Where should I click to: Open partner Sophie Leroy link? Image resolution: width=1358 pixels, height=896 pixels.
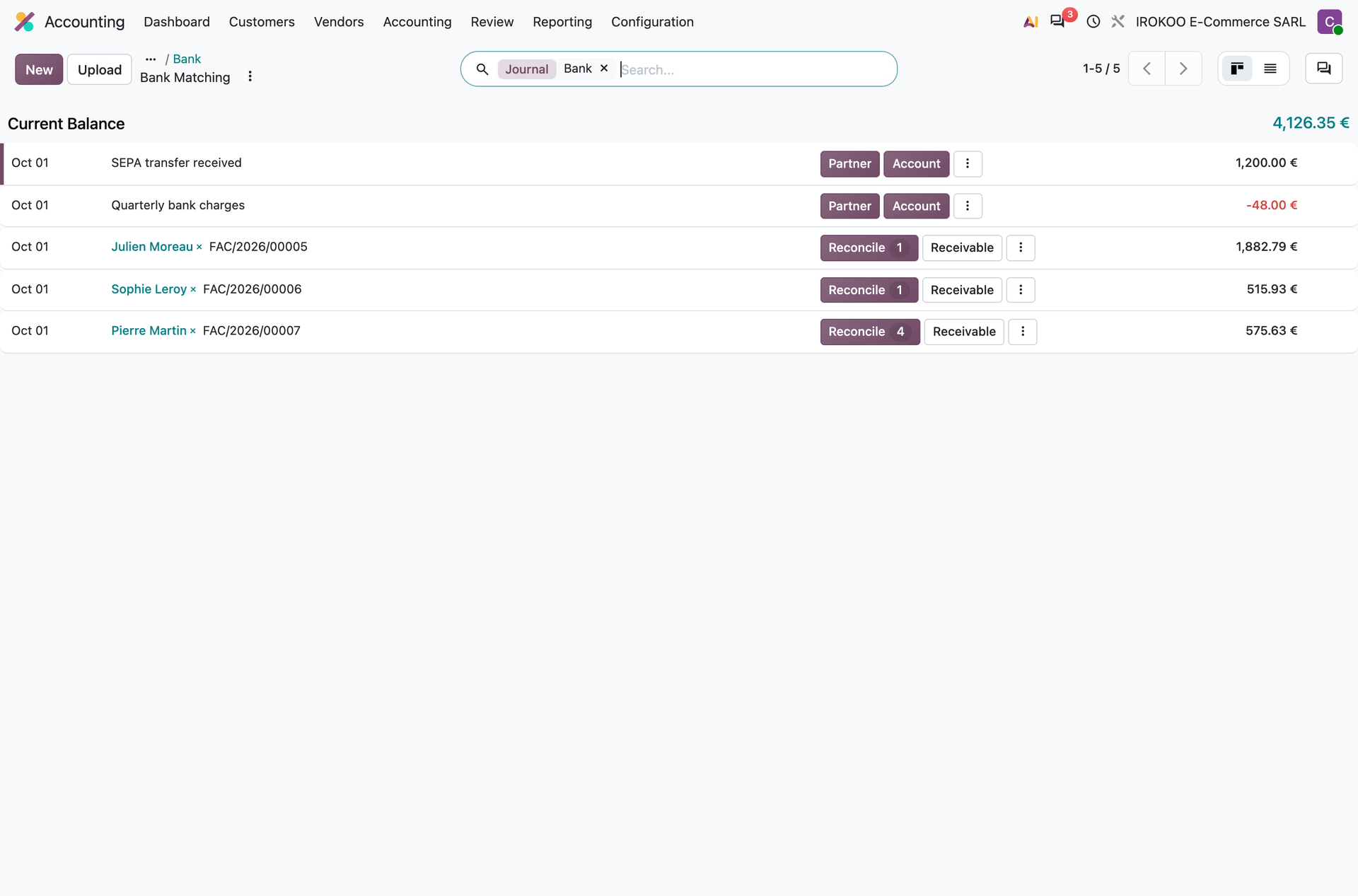click(149, 289)
